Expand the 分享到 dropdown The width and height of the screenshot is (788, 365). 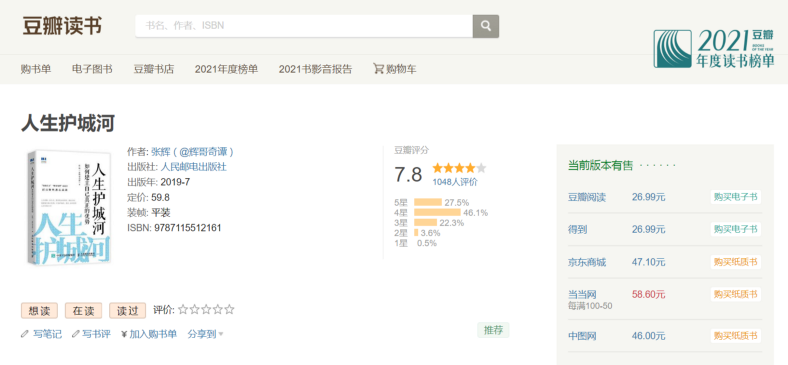tap(206, 334)
